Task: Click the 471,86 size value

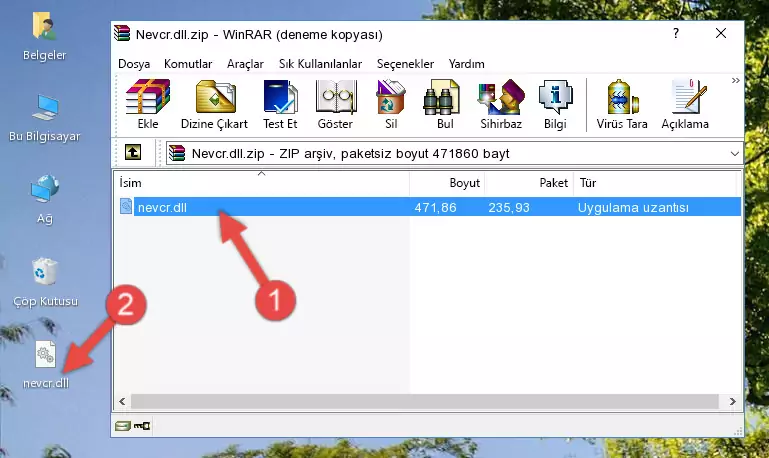Action: point(436,207)
